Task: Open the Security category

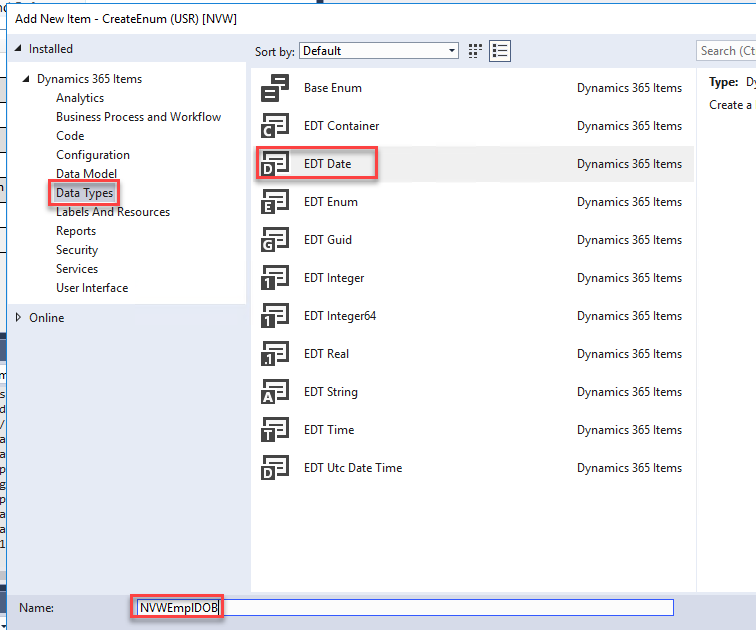Action: point(77,250)
